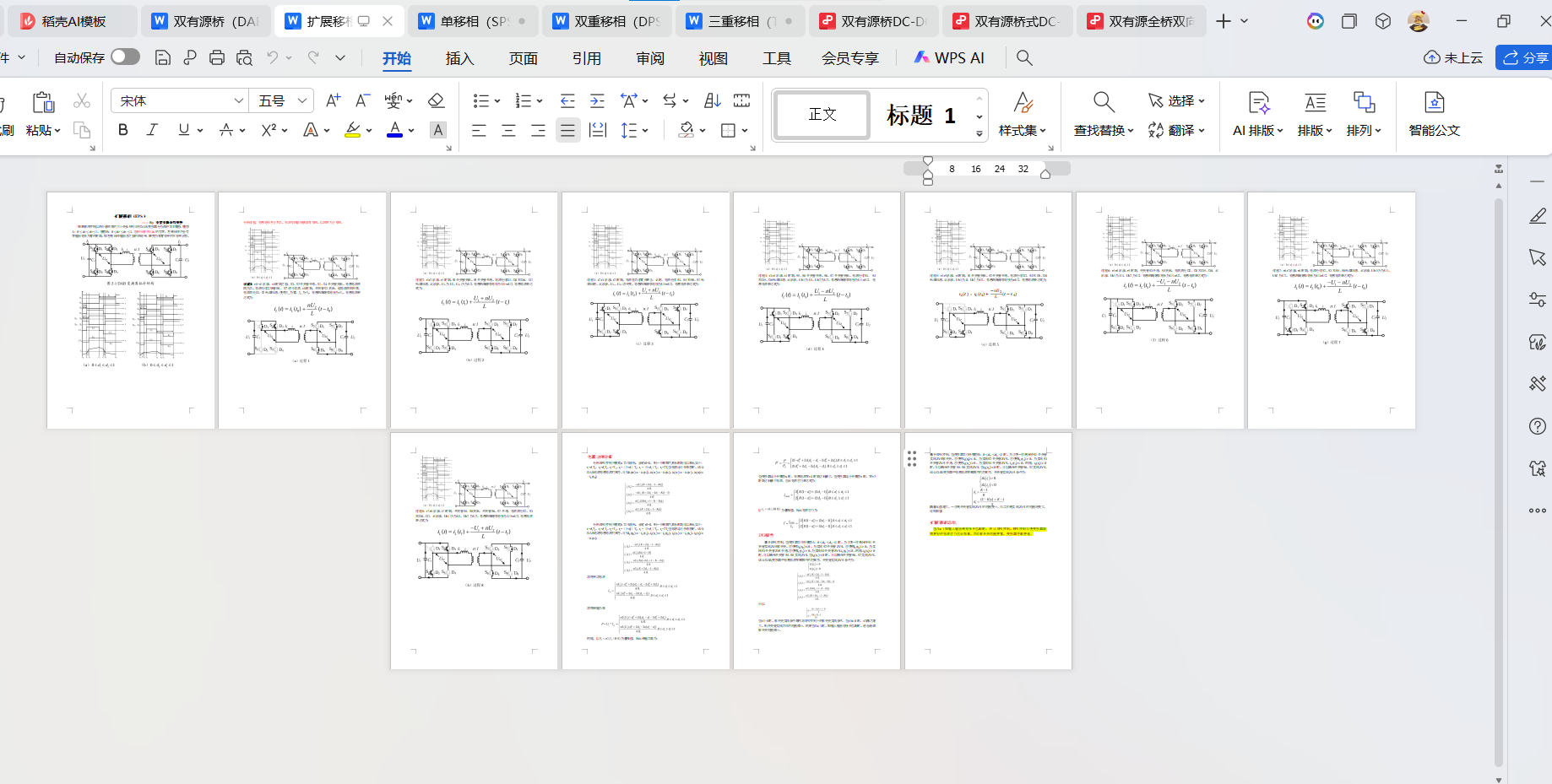
Task: Click the Share button
Action: click(1525, 57)
